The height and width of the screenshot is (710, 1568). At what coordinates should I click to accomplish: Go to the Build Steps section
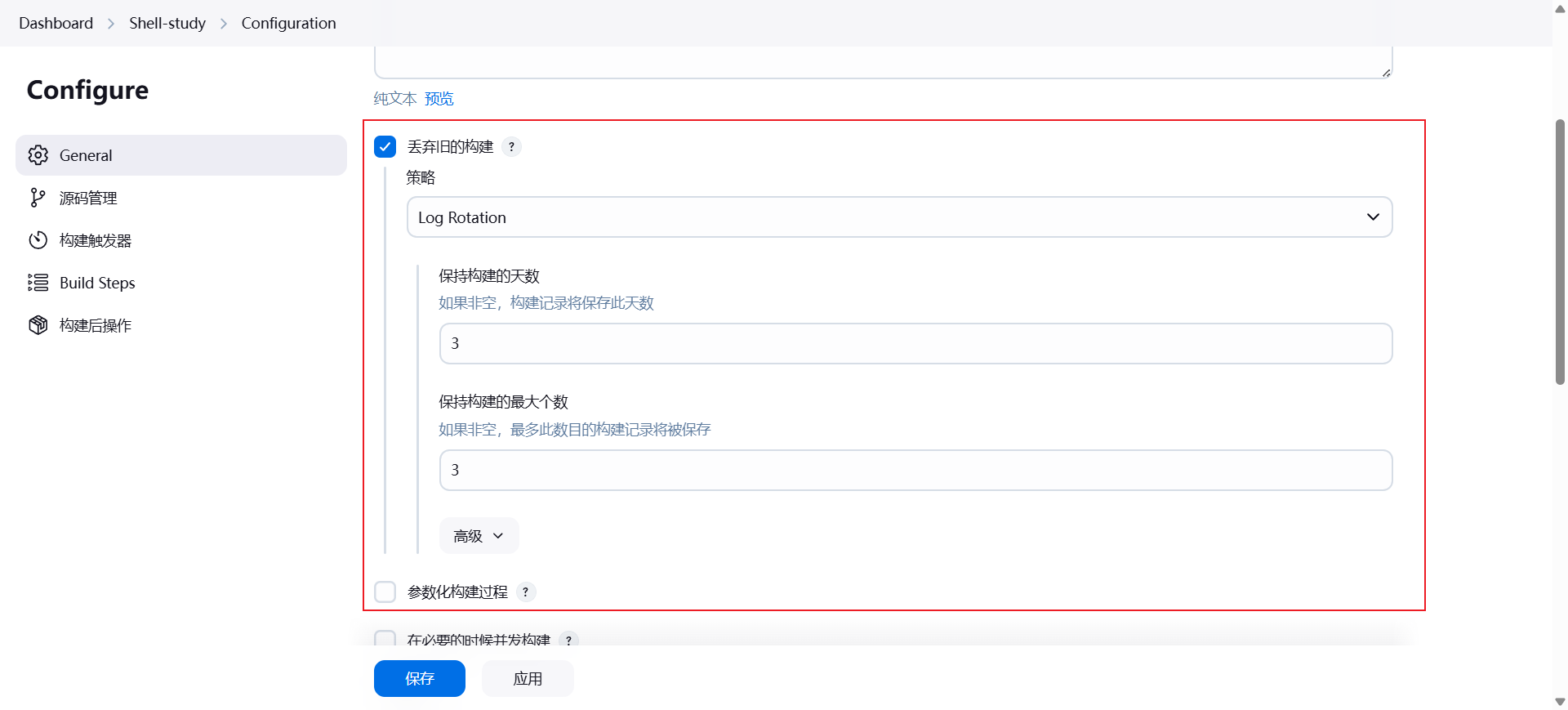[x=181, y=283]
